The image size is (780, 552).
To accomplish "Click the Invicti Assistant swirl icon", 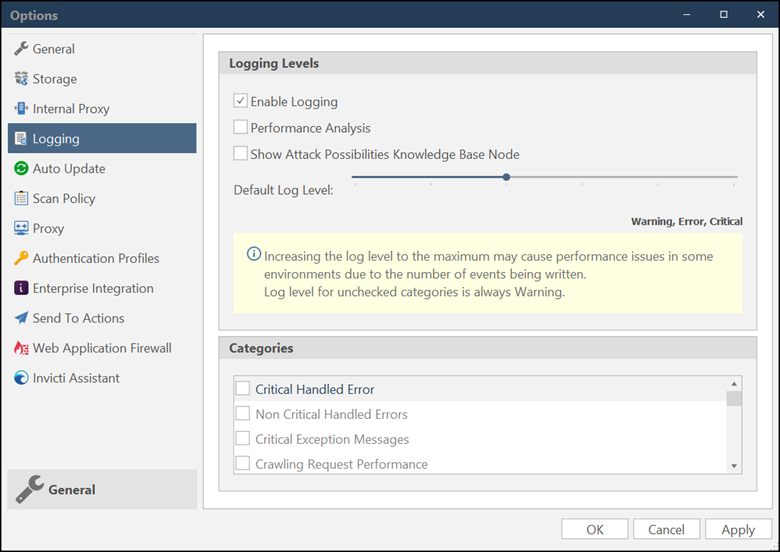I will point(21,378).
